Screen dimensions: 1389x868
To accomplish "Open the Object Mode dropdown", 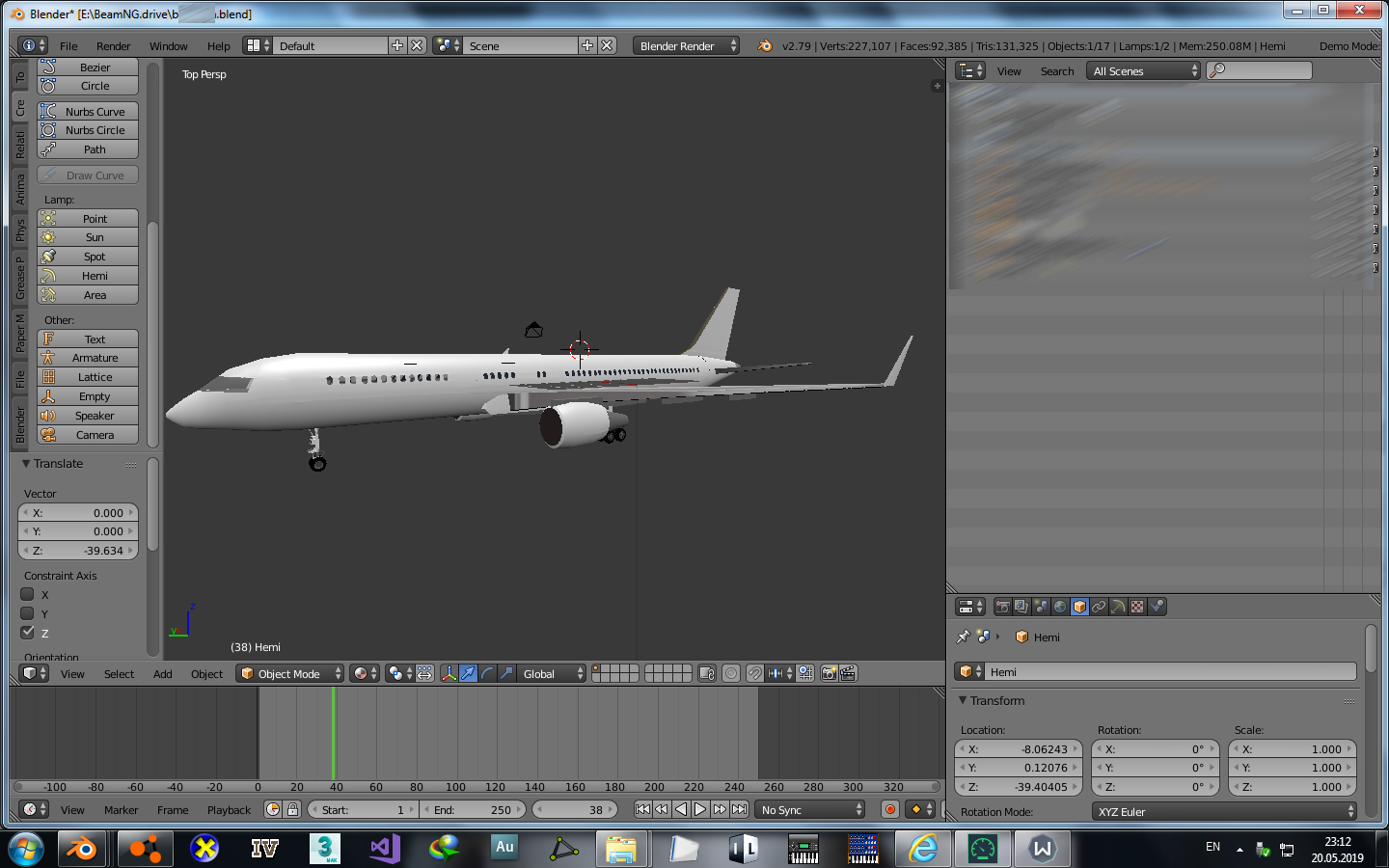I will pyautogui.click(x=289, y=673).
